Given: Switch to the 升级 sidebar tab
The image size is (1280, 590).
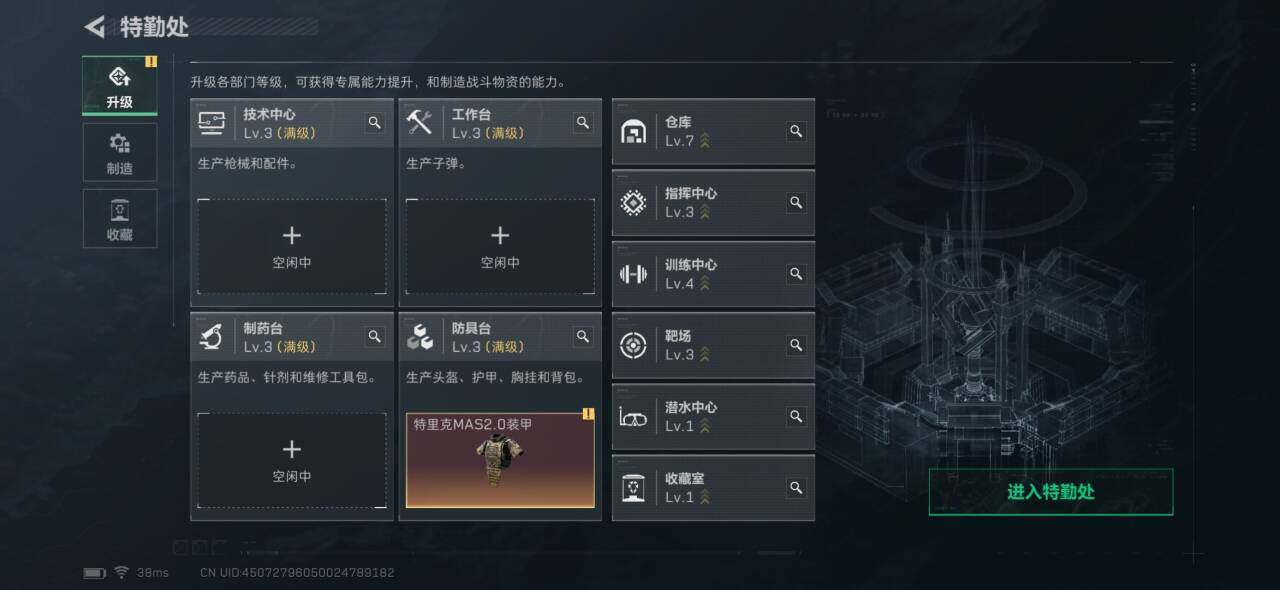Looking at the screenshot, I should pyautogui.click(x=119, y=86).
